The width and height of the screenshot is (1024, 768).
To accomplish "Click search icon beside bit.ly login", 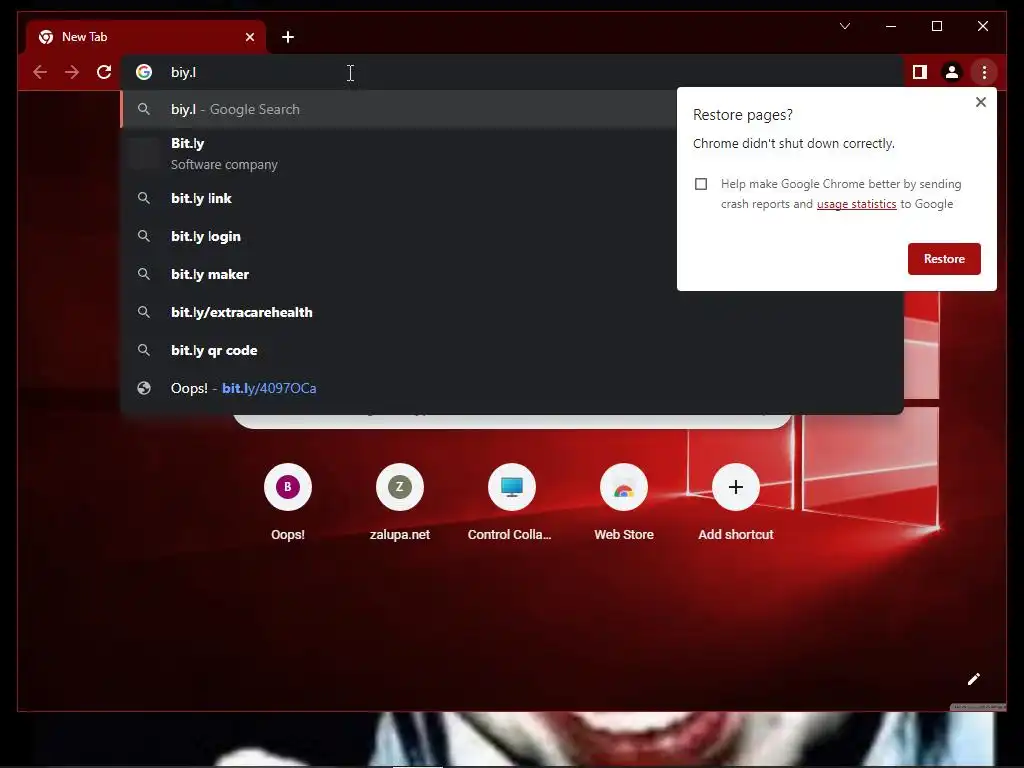I will coord(144,236).
